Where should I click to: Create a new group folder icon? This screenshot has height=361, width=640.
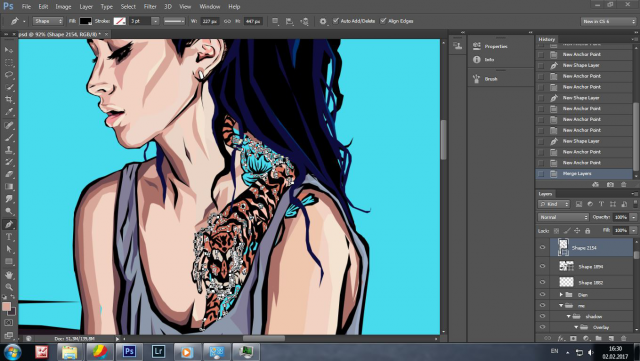point(598,338)
